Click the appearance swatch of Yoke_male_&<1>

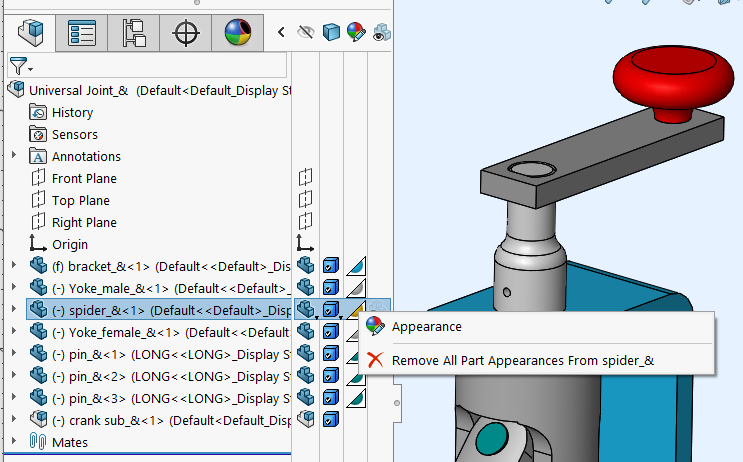pos(356,288)
